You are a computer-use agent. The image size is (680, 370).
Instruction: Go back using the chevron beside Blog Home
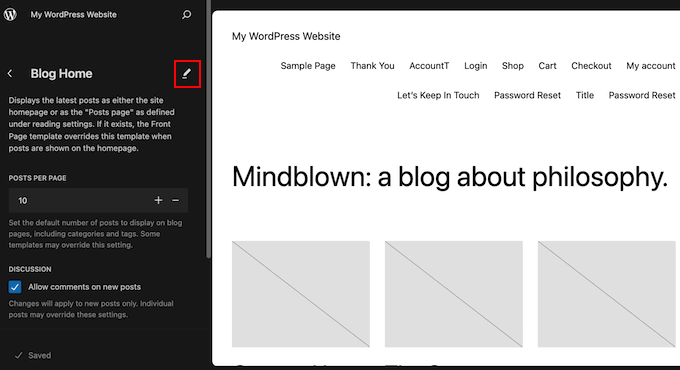tap(10, 74)
